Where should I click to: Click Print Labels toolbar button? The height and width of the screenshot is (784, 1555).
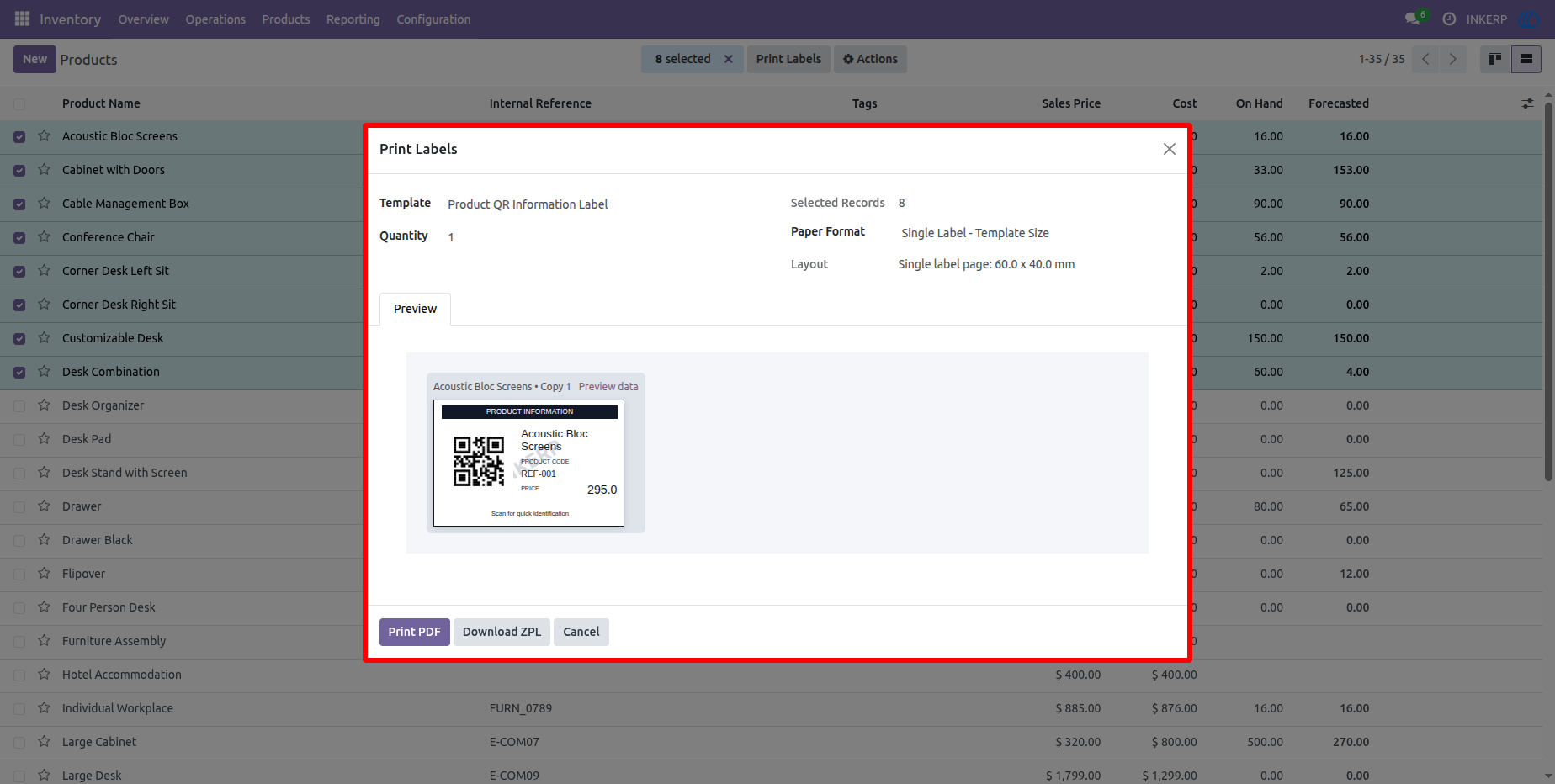coord(788,59)
